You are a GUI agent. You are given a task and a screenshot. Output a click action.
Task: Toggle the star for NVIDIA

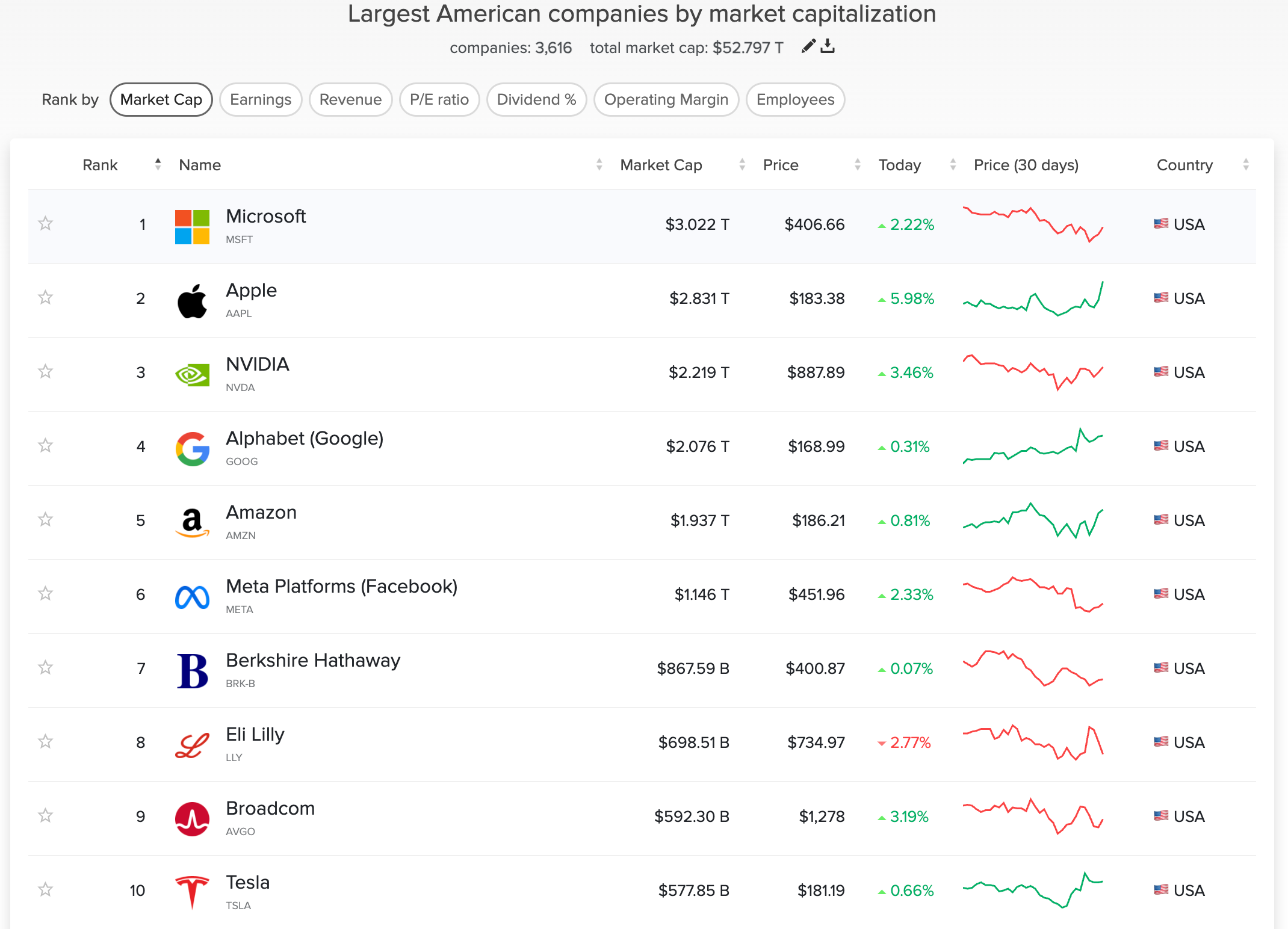(46, 372)
